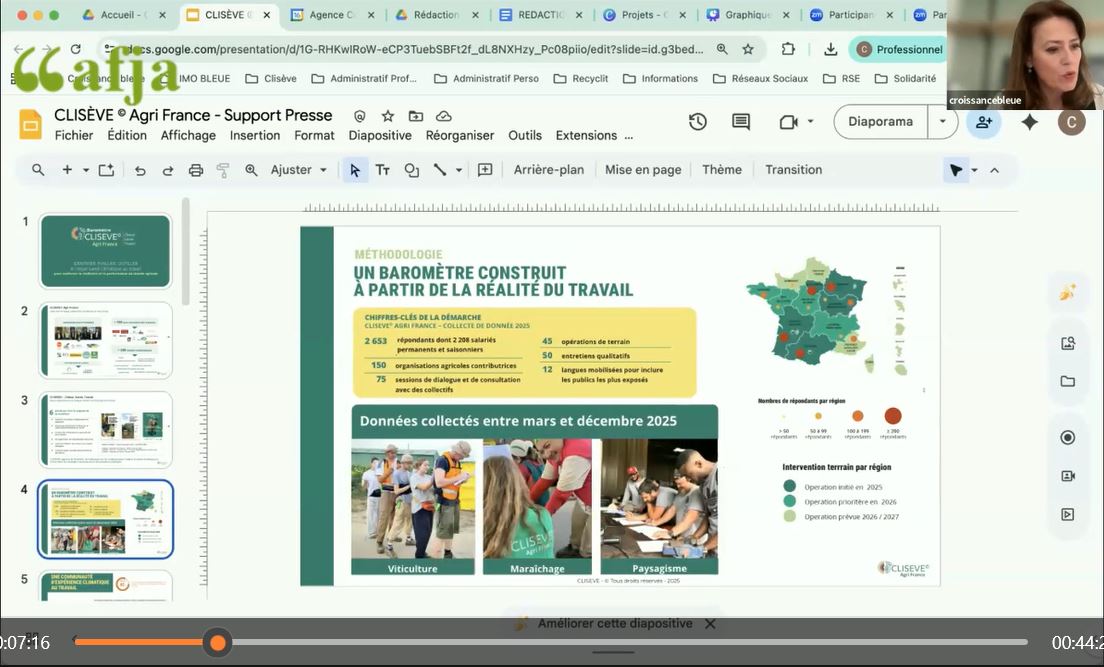
Task: Open the comments panel icon
Action: [x=741, y=122]
